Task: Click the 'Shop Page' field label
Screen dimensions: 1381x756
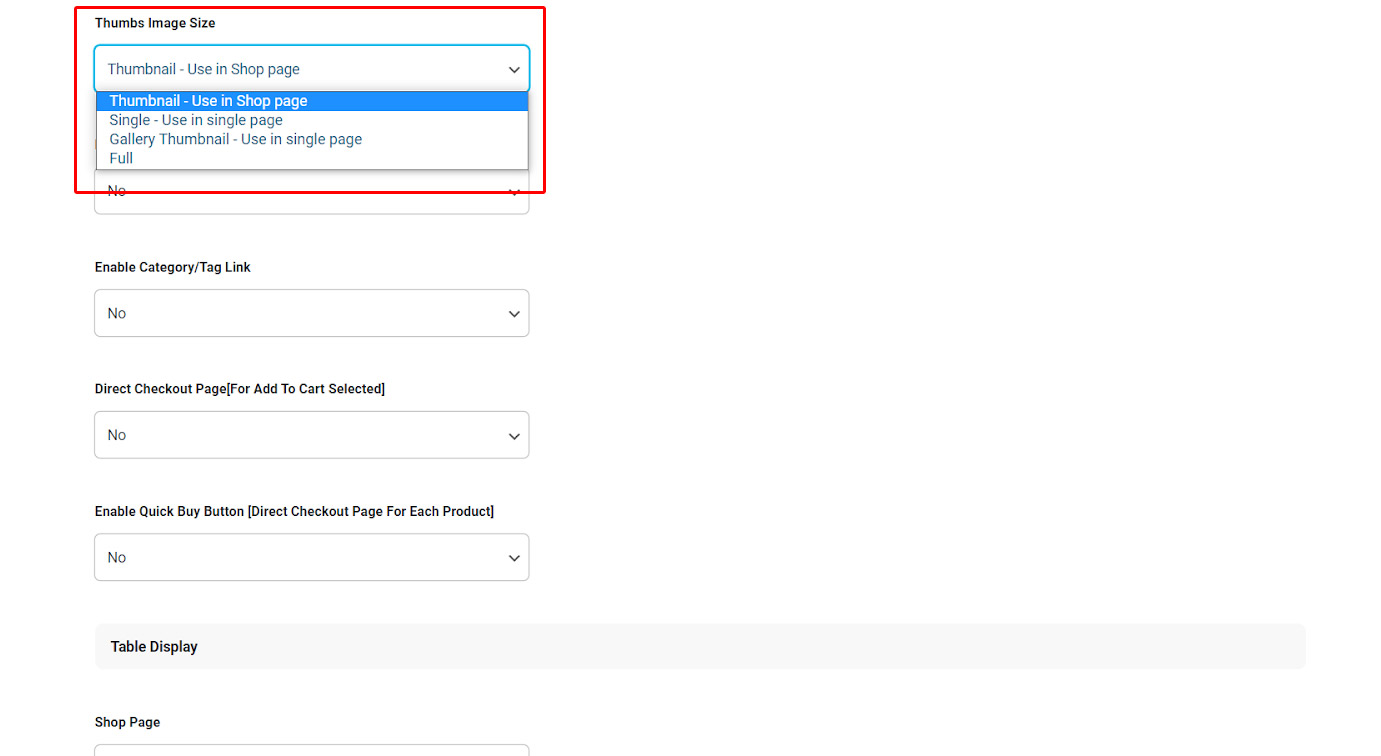Action: tap(127, 722)
